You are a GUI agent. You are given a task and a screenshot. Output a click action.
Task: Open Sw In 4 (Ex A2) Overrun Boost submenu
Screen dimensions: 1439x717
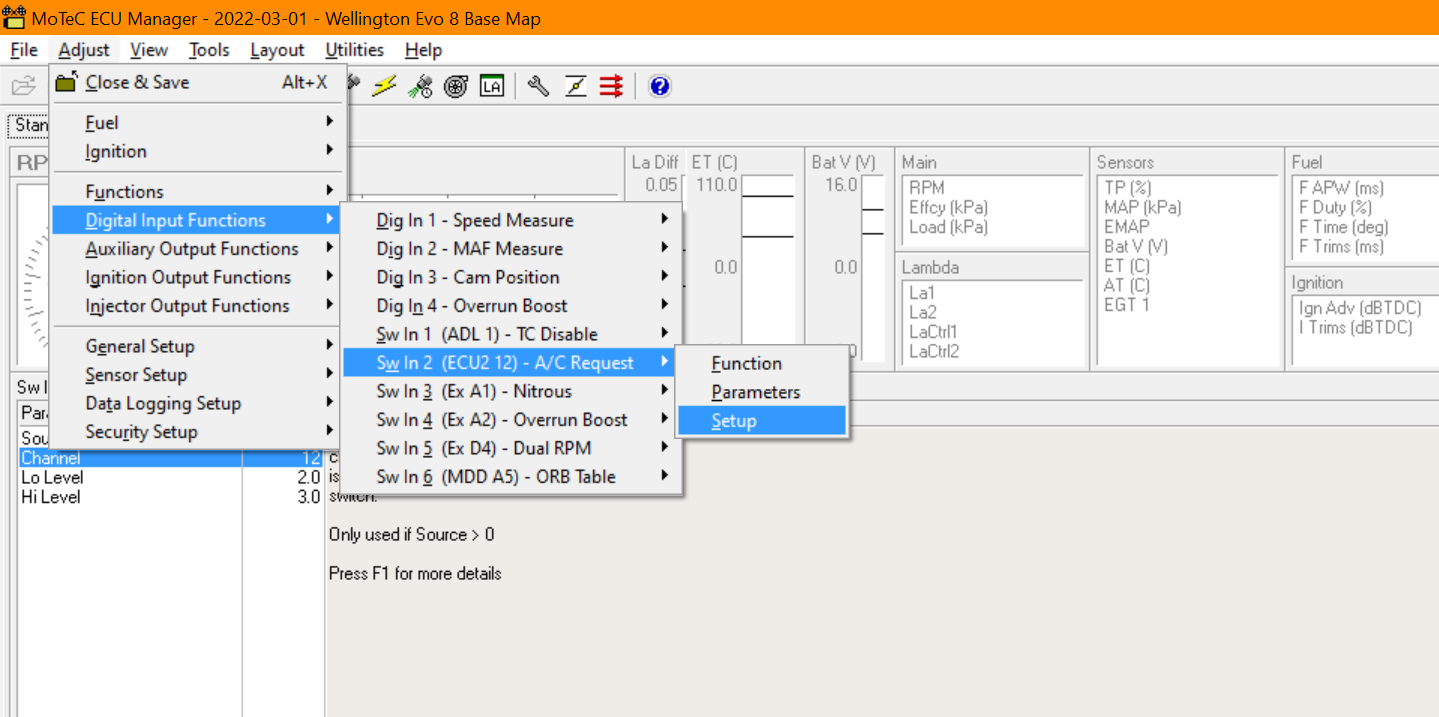click(x=511, y=420)
